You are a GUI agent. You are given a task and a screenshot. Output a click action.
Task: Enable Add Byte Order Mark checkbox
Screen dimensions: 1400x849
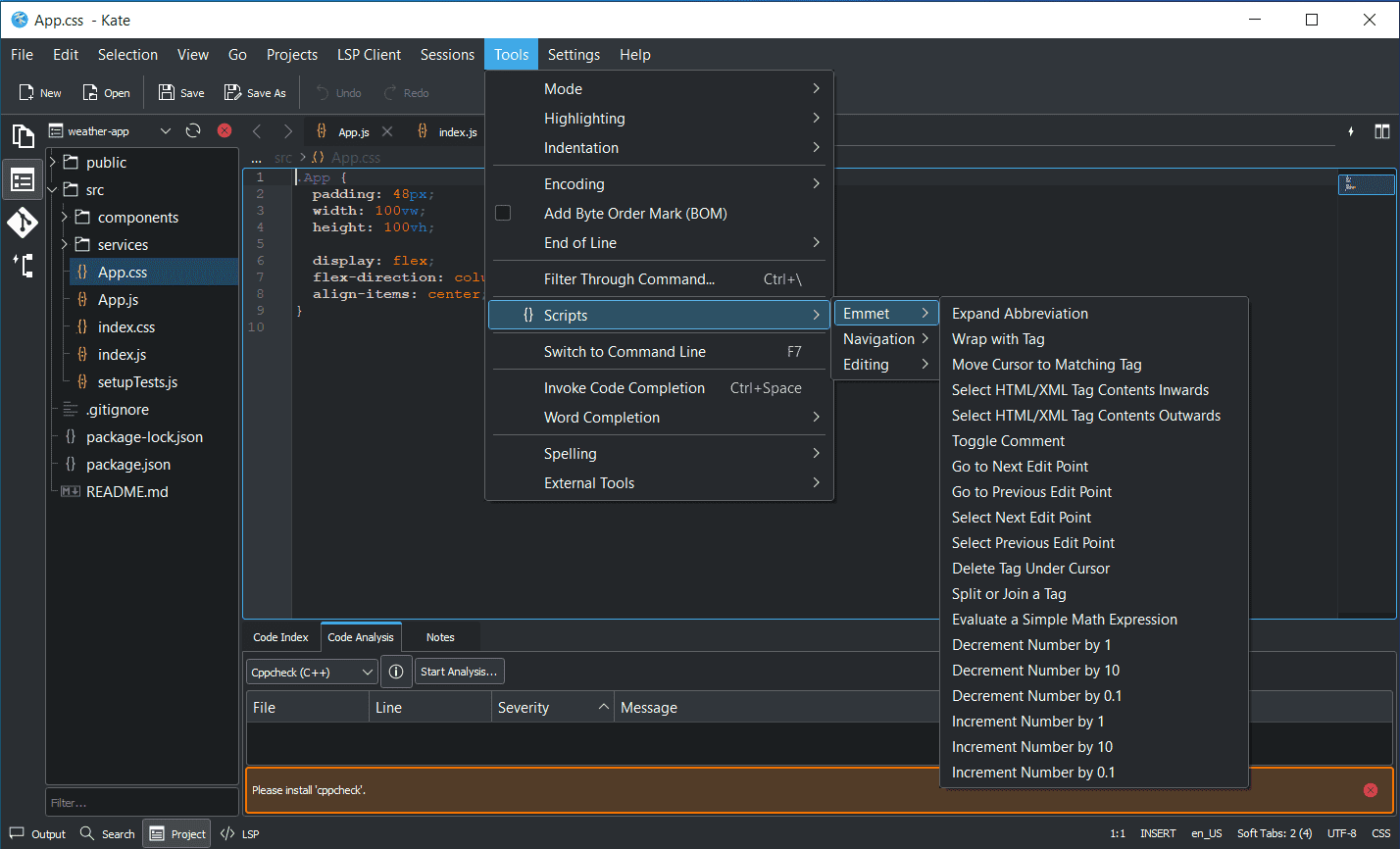503,214
